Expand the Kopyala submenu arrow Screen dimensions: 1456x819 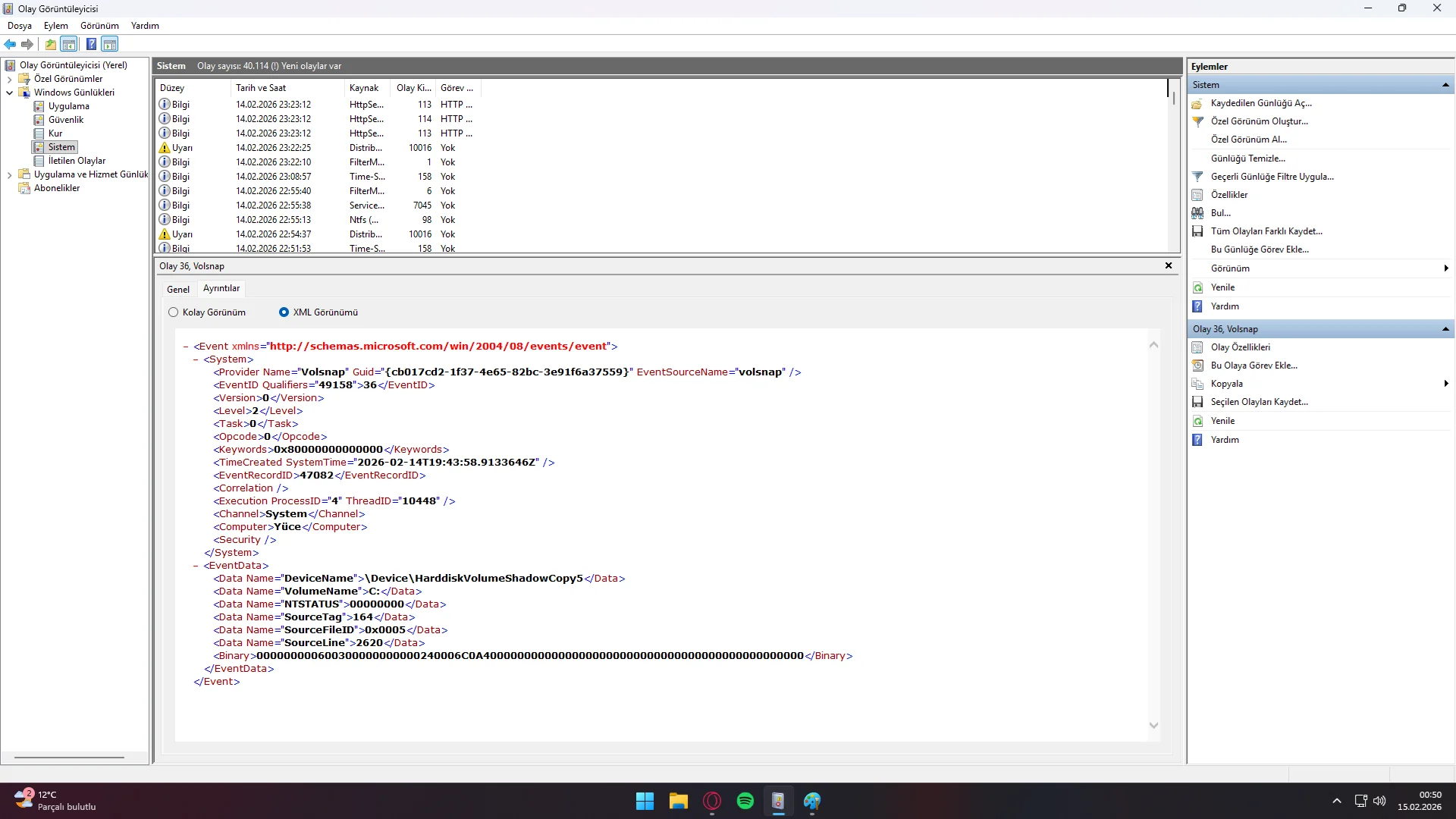point(1446,384)
